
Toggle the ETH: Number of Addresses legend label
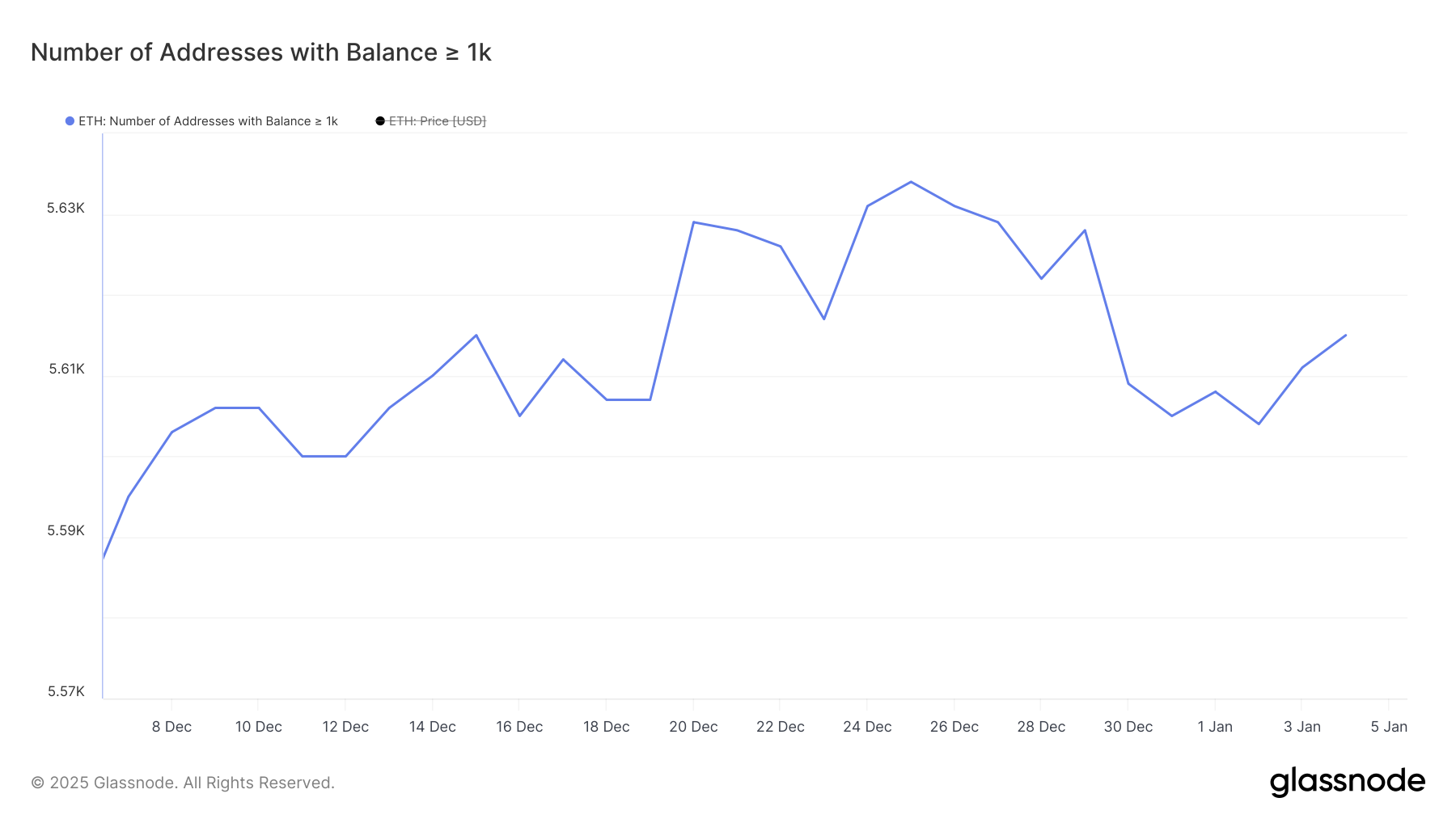(208, 121)
